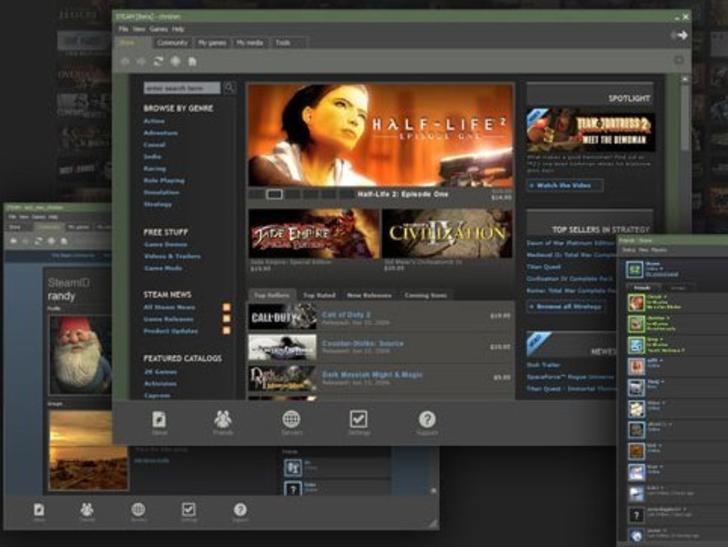Click the Jade Empire Special Edition thumbnail
This screenshot has width=728, height=547.
point(314,234)
